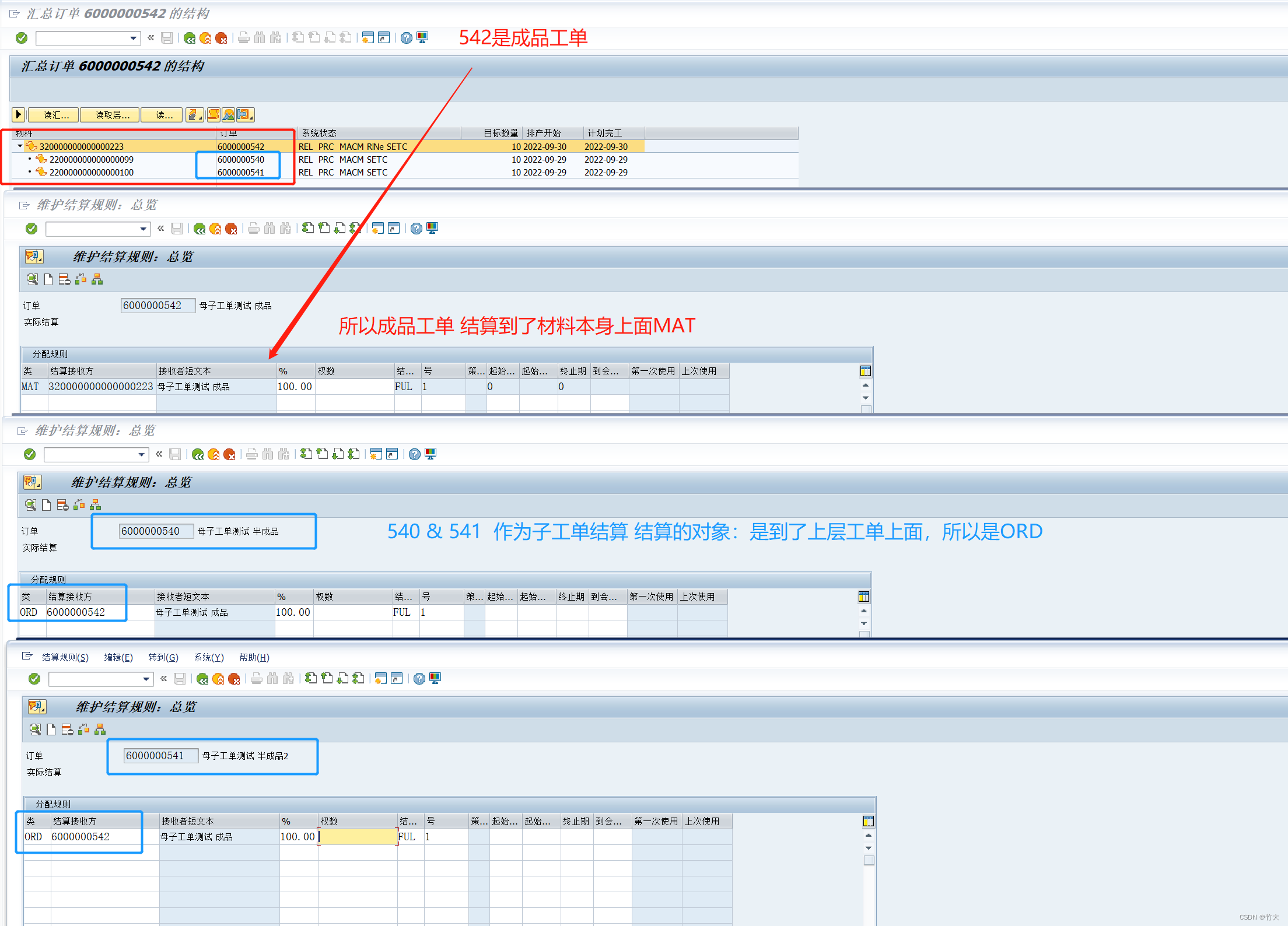Image resolution: width=1288 pixels, height=926 pixels.
Task: Open the command field dropdown in top toolbar
Action: (134, 38)
